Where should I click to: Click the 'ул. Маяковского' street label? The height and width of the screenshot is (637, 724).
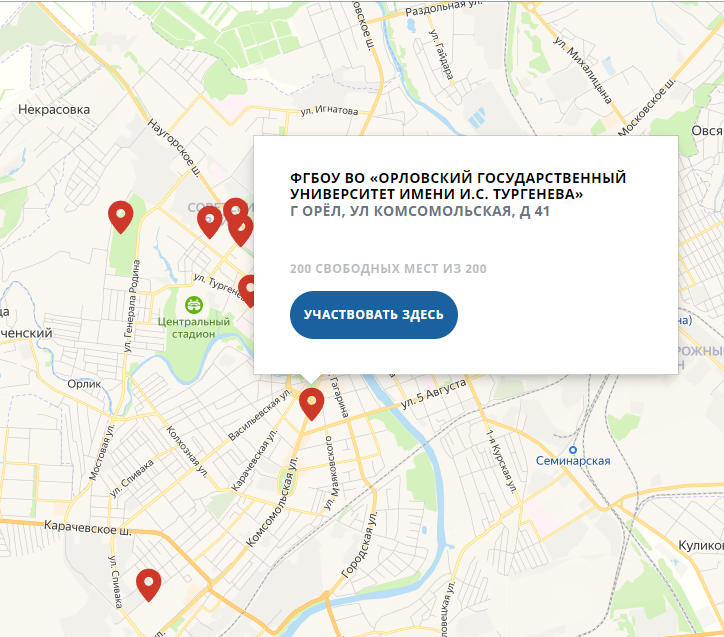331,473
